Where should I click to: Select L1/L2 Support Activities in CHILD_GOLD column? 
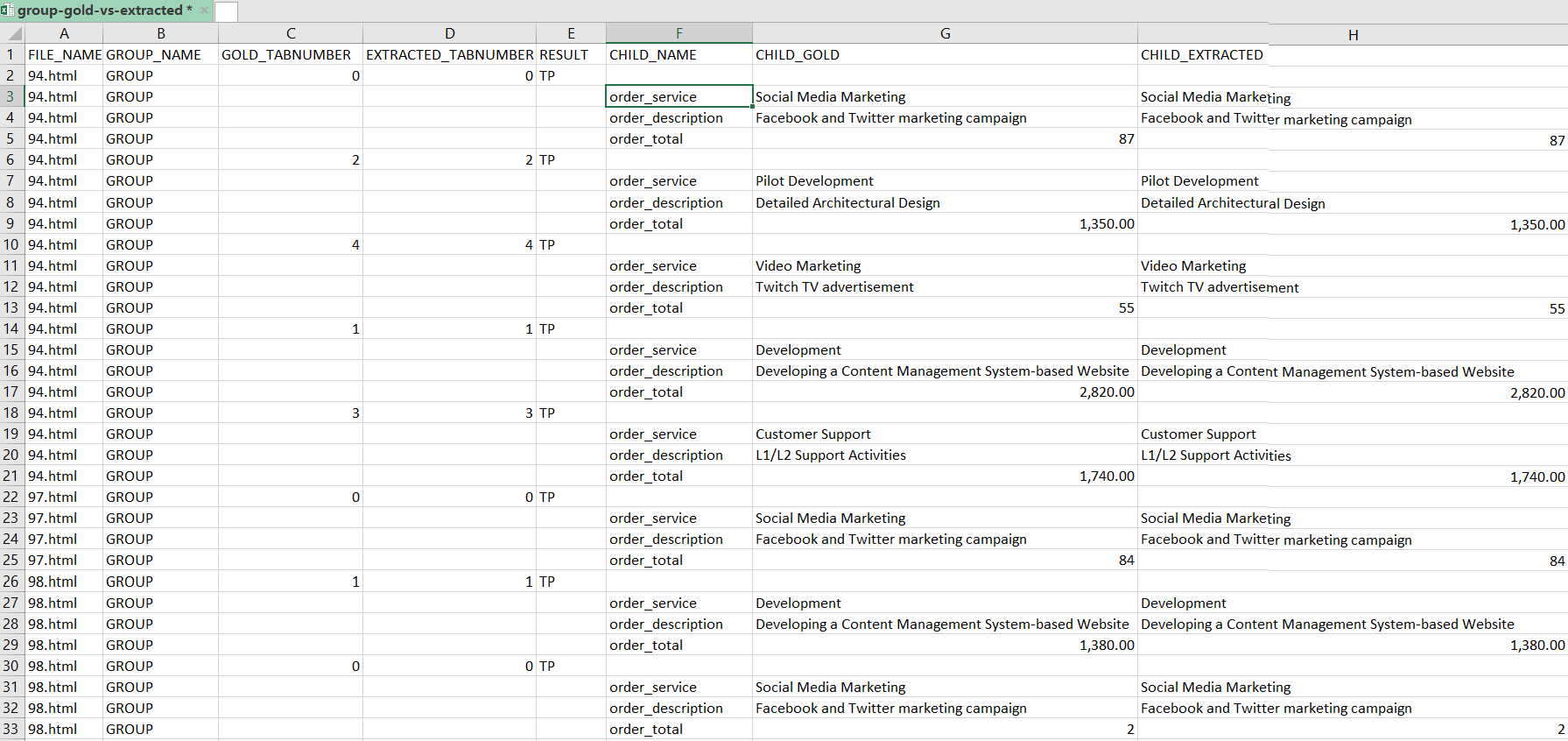point(946,455)
